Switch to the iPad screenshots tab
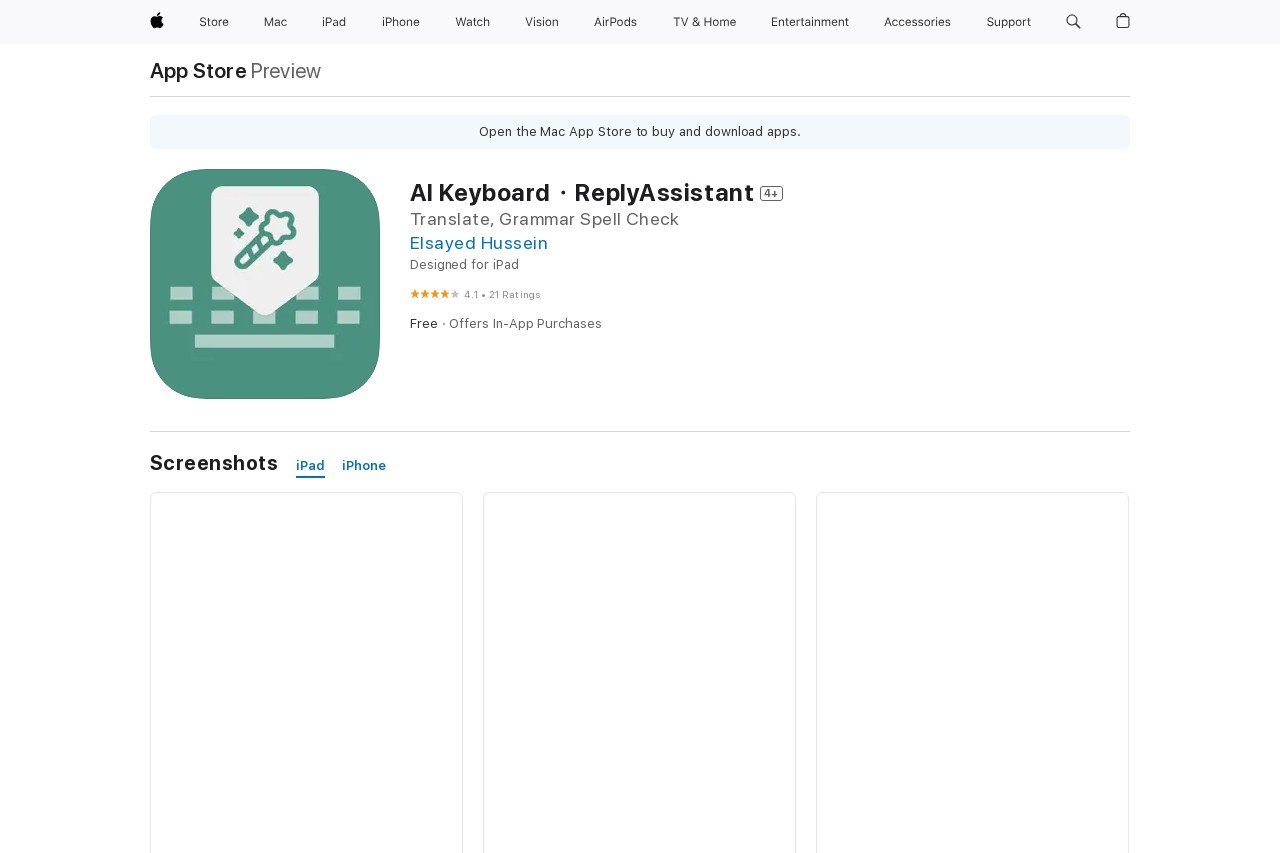The width and height of the screenshot is (1280, 853). [x=310, y=466]
